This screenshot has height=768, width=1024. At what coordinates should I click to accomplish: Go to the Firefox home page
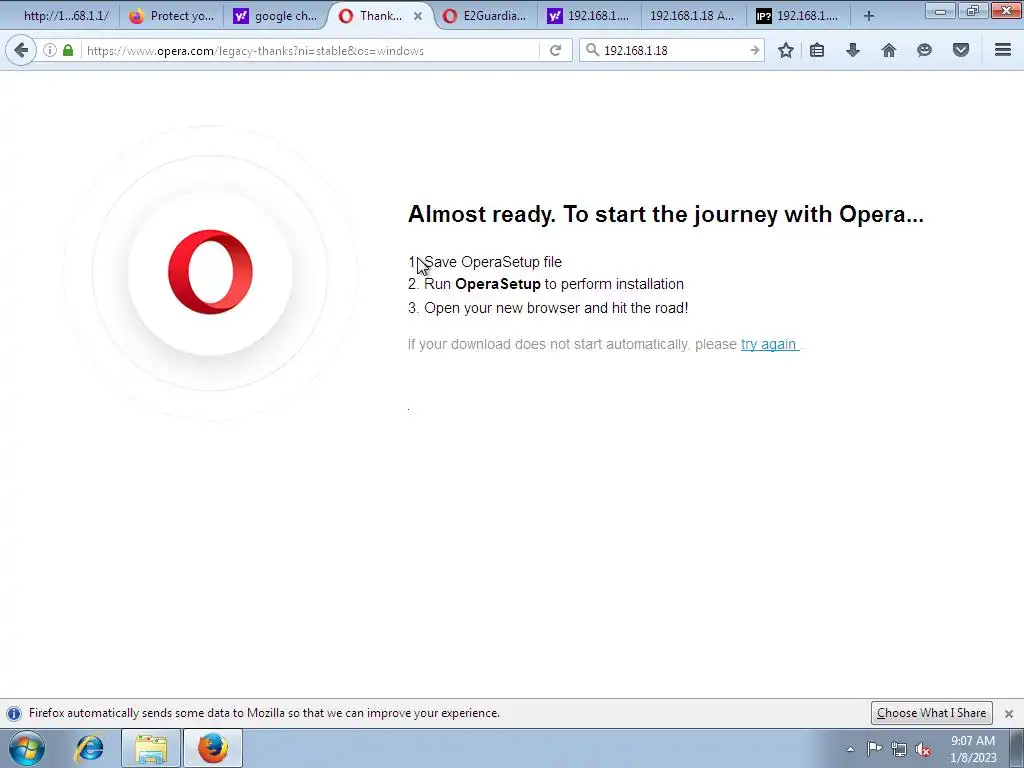coord(888,50)
